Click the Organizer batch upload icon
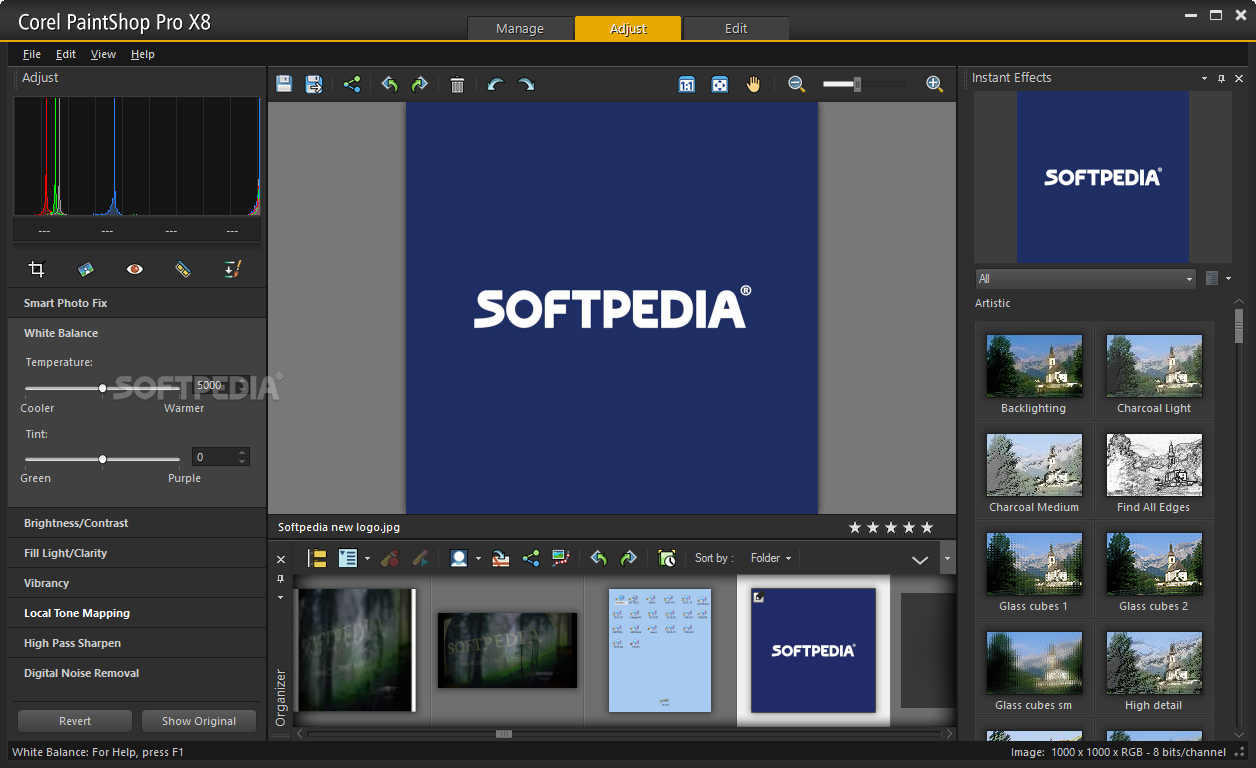 tap(501, 558)
